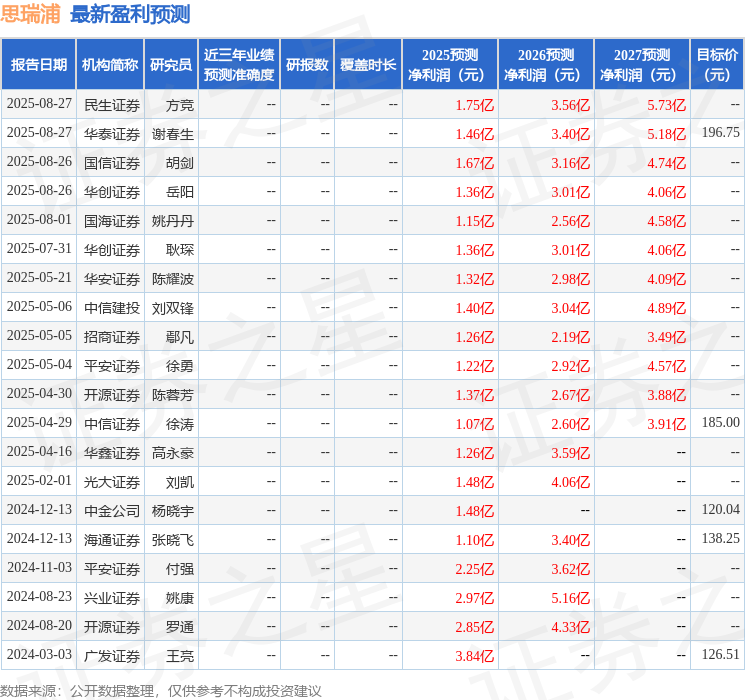Screen dimensions: 745x700
Task: Click the 2025预测净利润 column header
Action: click(x=450, y=65)
